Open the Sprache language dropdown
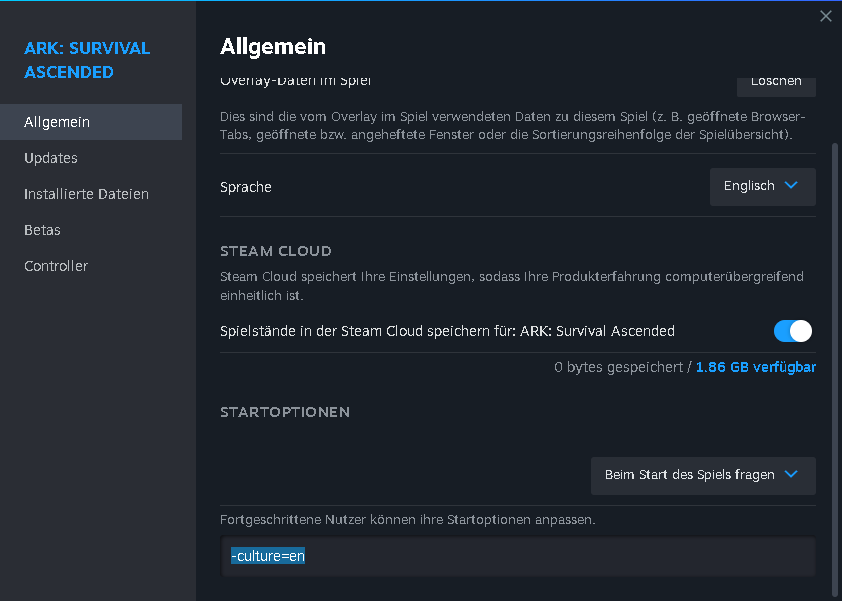 [x=763, y=186]
